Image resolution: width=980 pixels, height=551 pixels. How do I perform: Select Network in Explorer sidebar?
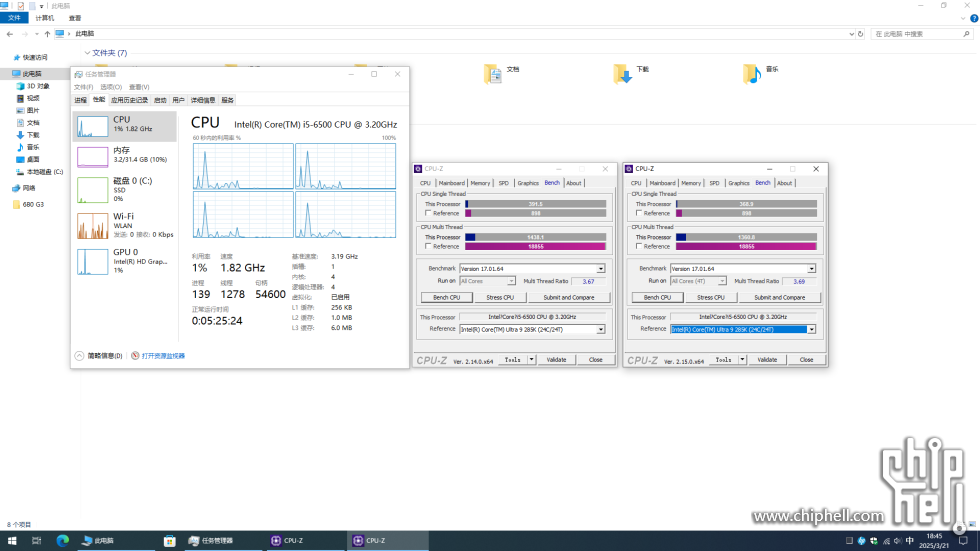(x=24, y=188)
